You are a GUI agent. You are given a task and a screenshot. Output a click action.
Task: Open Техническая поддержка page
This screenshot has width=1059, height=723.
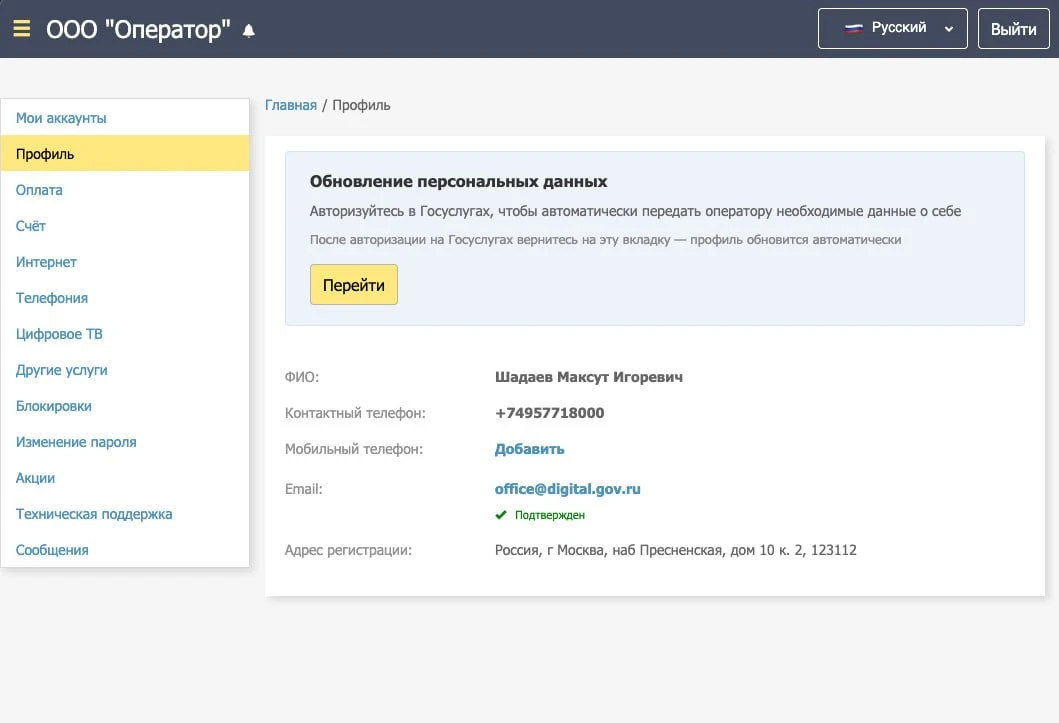pos(125,514)
